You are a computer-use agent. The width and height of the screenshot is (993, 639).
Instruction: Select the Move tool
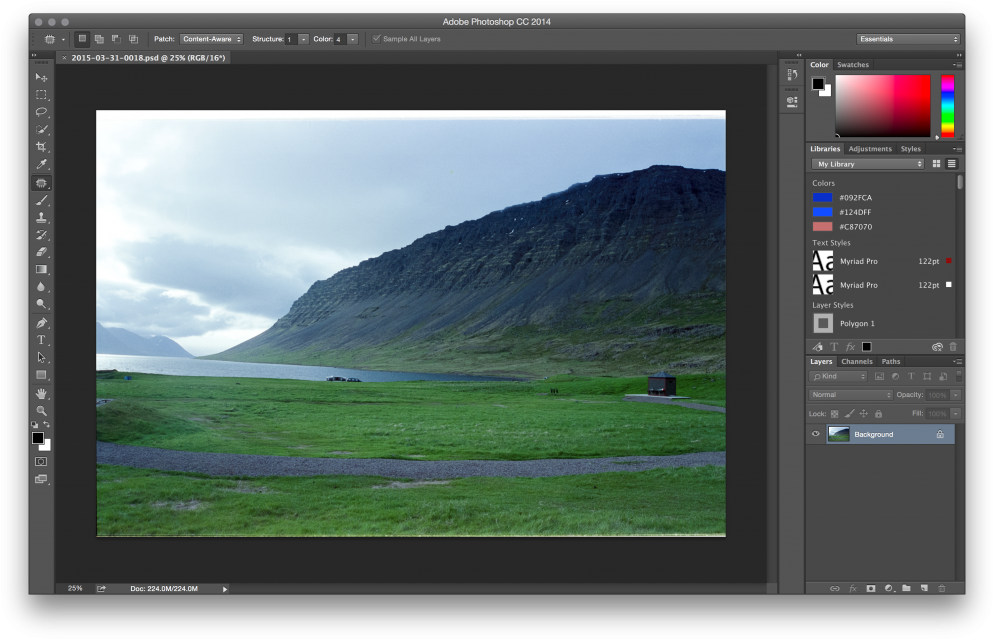pyautogui.click(x=41, y=76)
